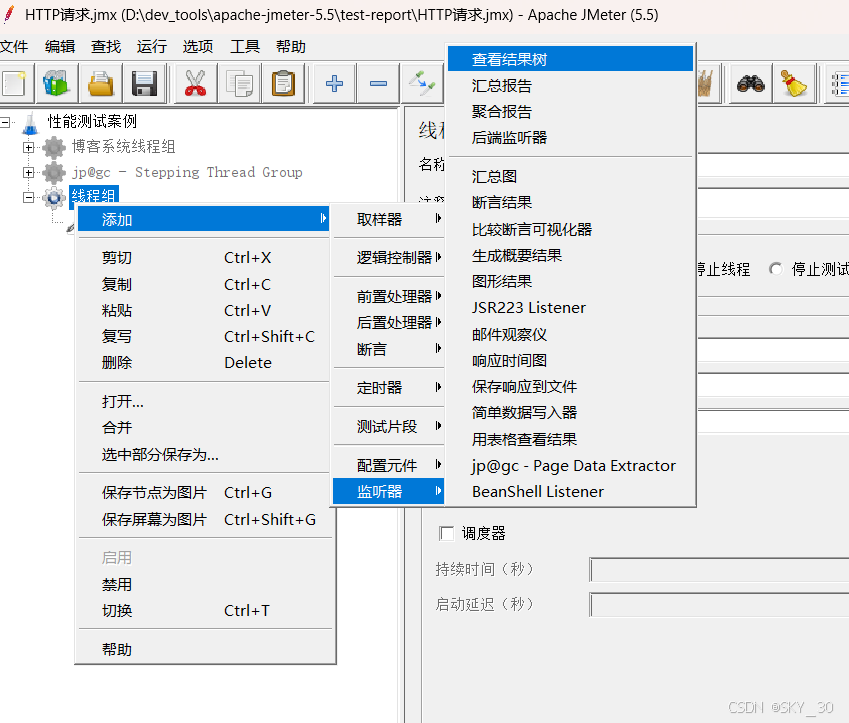Select 添加 in context menu
The width and height of the screenshot is (849, 723).
tap(204, 219)
